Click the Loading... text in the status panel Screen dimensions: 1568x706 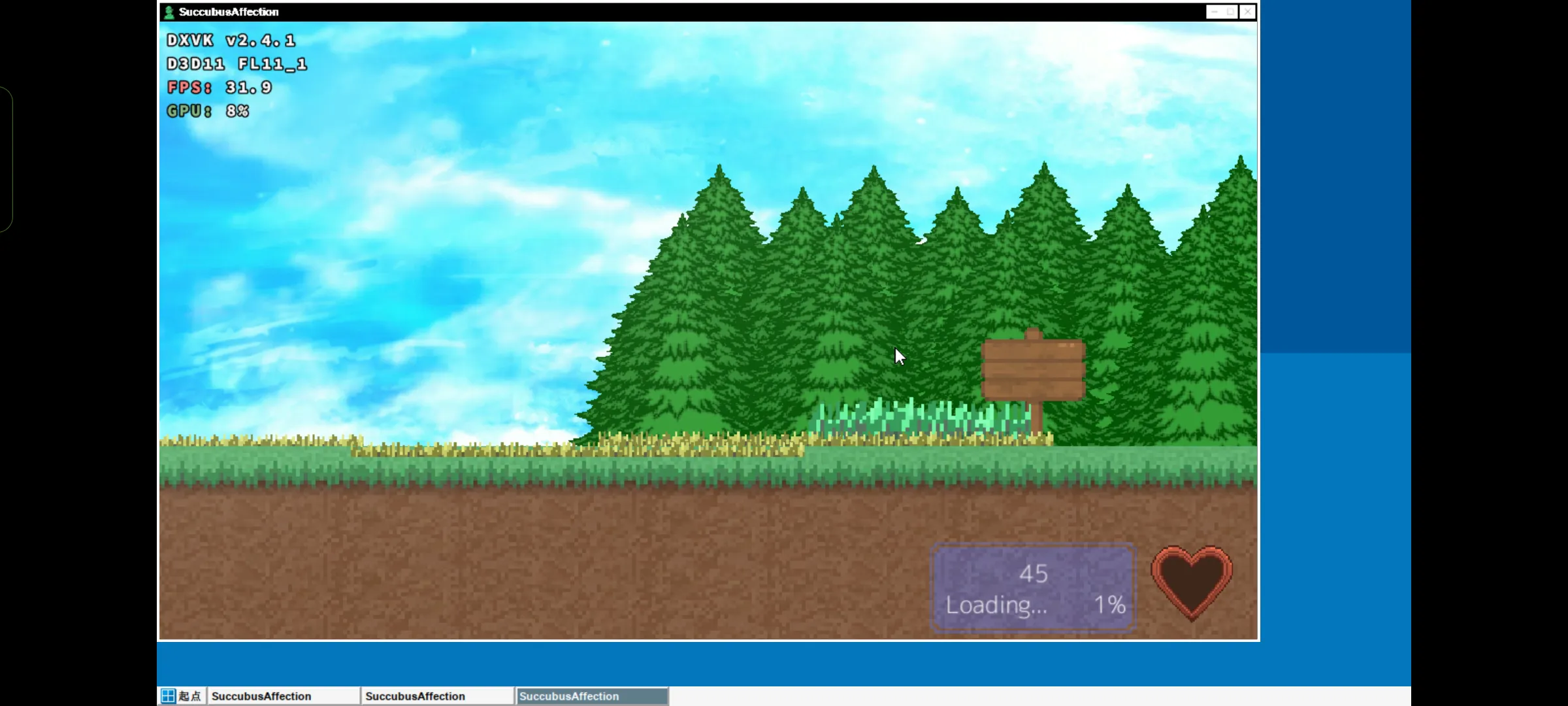tap(996, 605)
